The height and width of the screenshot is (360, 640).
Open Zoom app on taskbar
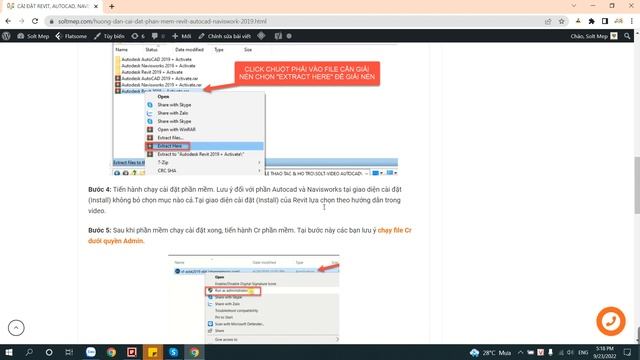click(x=91, y=352)
